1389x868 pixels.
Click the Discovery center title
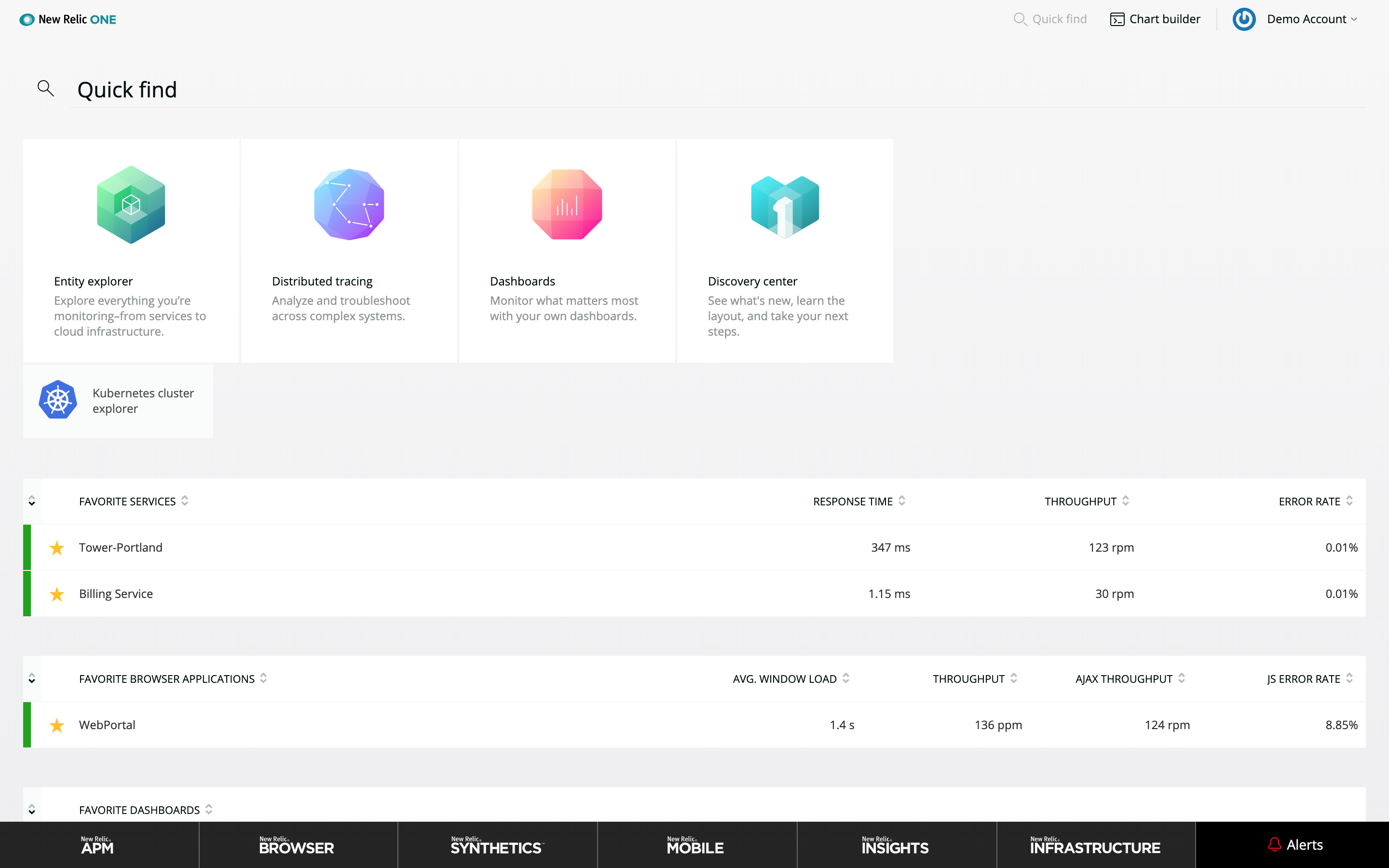tap(752, 281)
